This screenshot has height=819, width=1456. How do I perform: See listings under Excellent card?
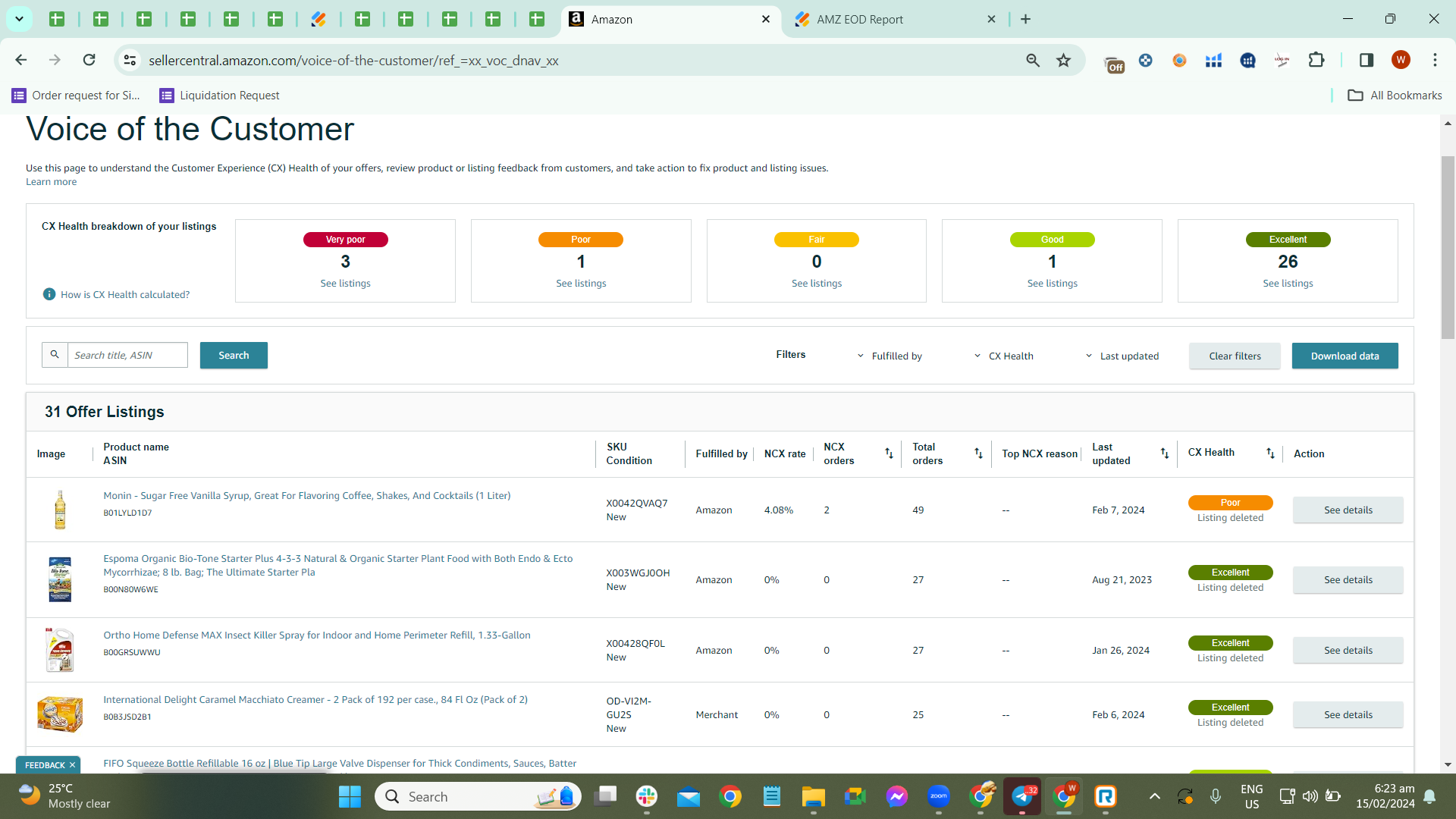click(1288, 284)
